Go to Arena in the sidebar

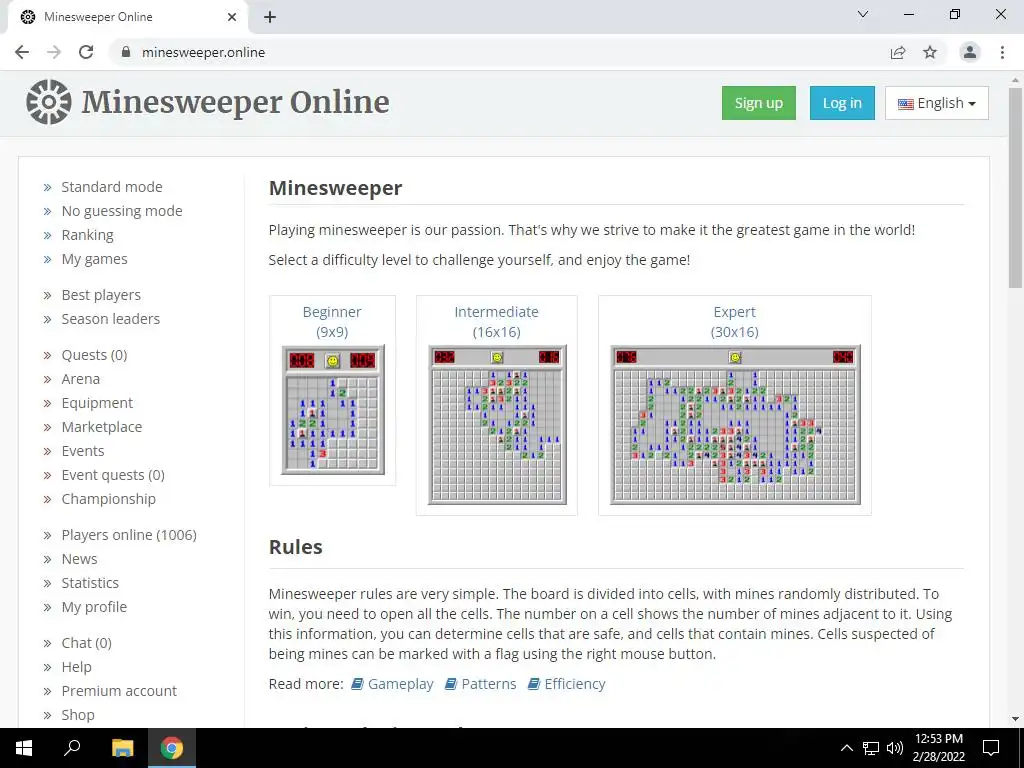80,379
